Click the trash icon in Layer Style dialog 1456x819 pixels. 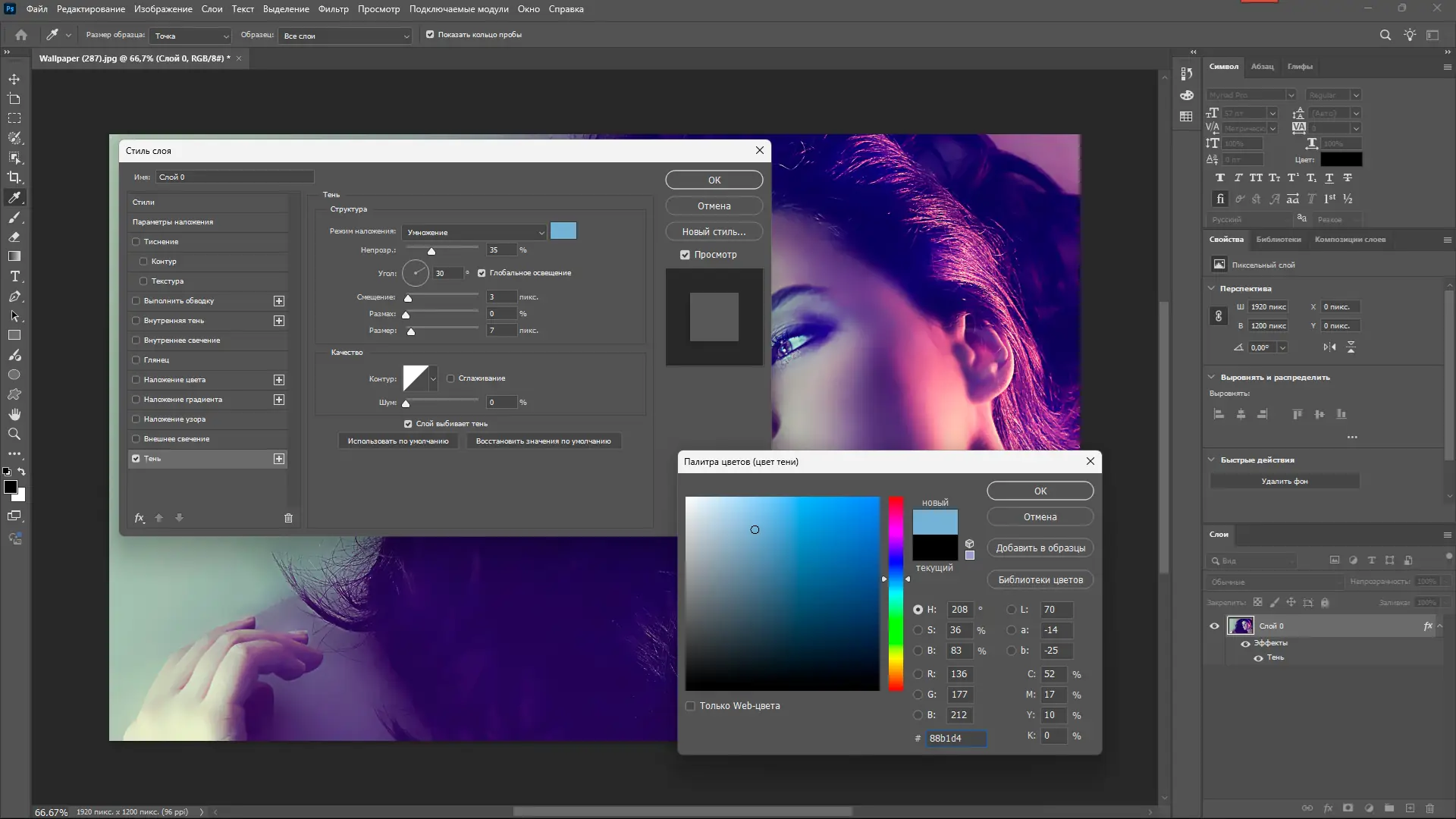pos(288,518)
